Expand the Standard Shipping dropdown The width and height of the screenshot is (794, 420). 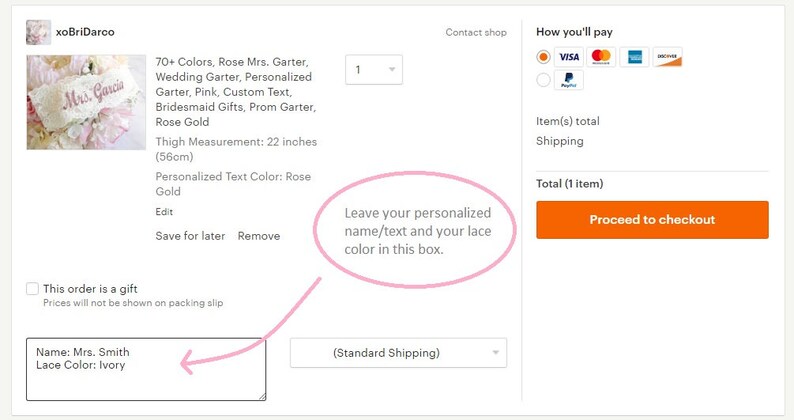(x=398, y=353)
